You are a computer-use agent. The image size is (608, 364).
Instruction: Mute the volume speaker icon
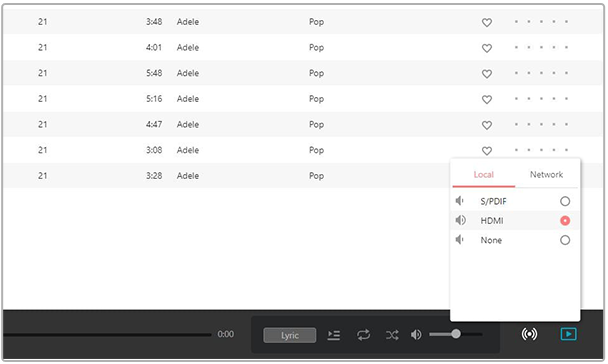(416, 335)
